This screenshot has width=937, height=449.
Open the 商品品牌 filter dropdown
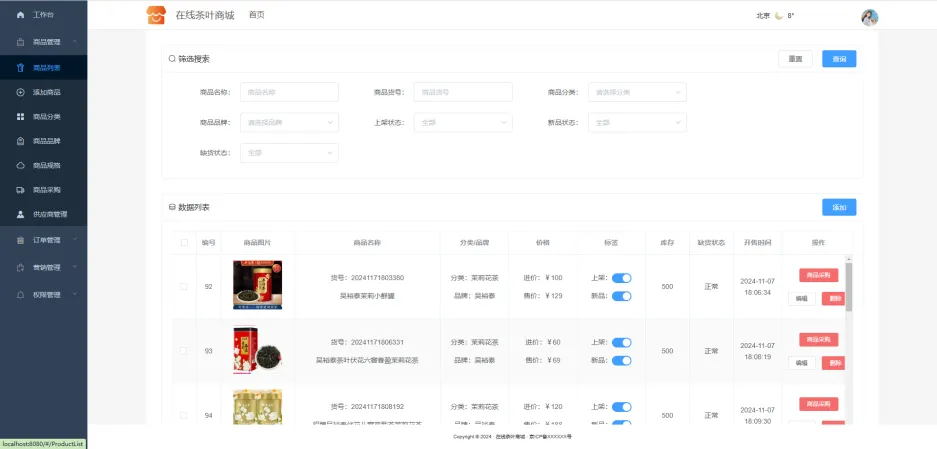coord(289,123)
